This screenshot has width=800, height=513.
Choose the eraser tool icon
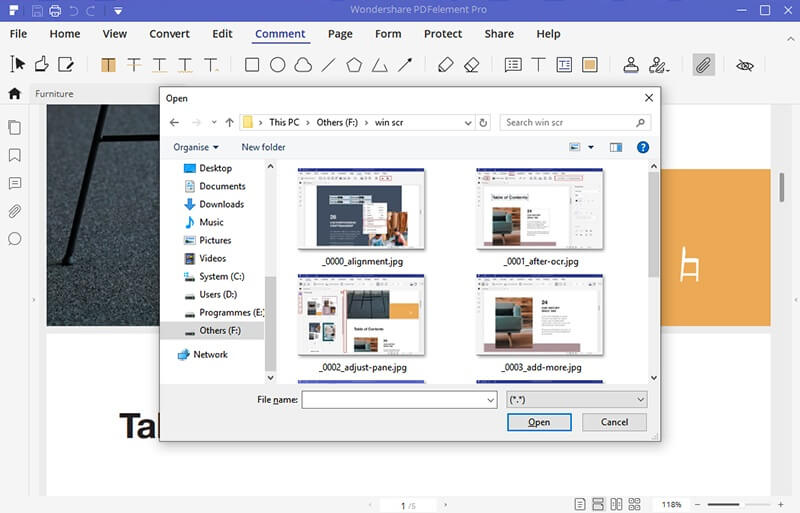coord(471,65)
